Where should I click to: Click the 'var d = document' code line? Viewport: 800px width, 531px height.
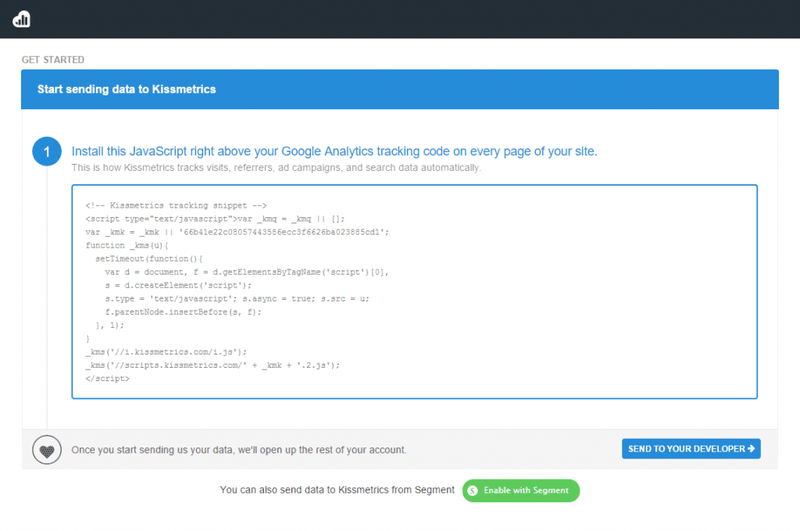246,272
